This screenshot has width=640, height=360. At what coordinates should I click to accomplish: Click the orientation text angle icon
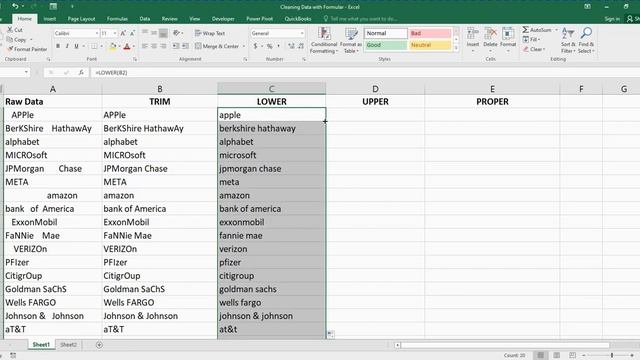pyautogui.click(x=176, y=33)
